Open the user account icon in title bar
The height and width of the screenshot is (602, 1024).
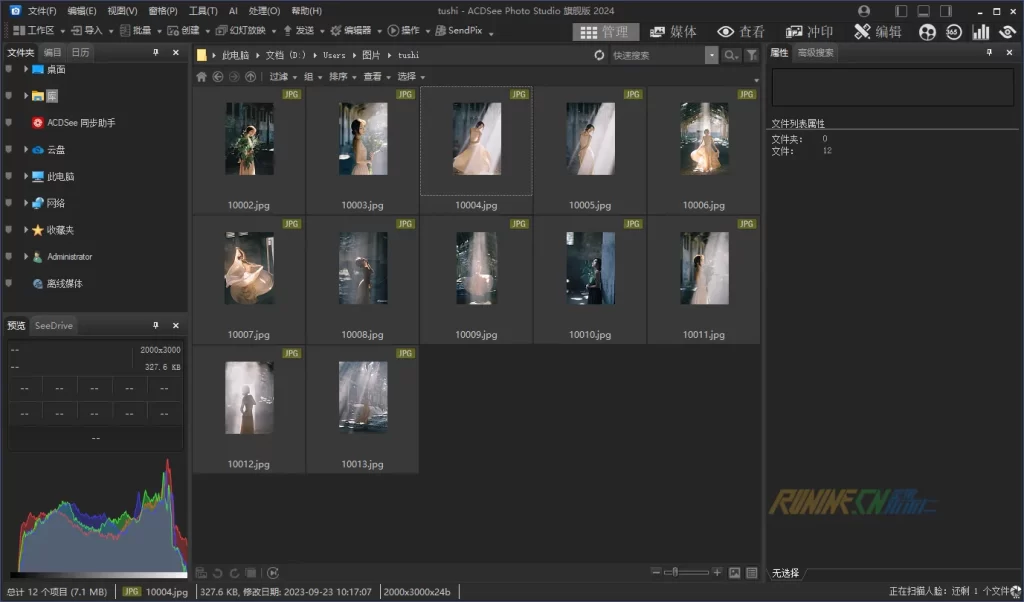[x=864, y=10]
